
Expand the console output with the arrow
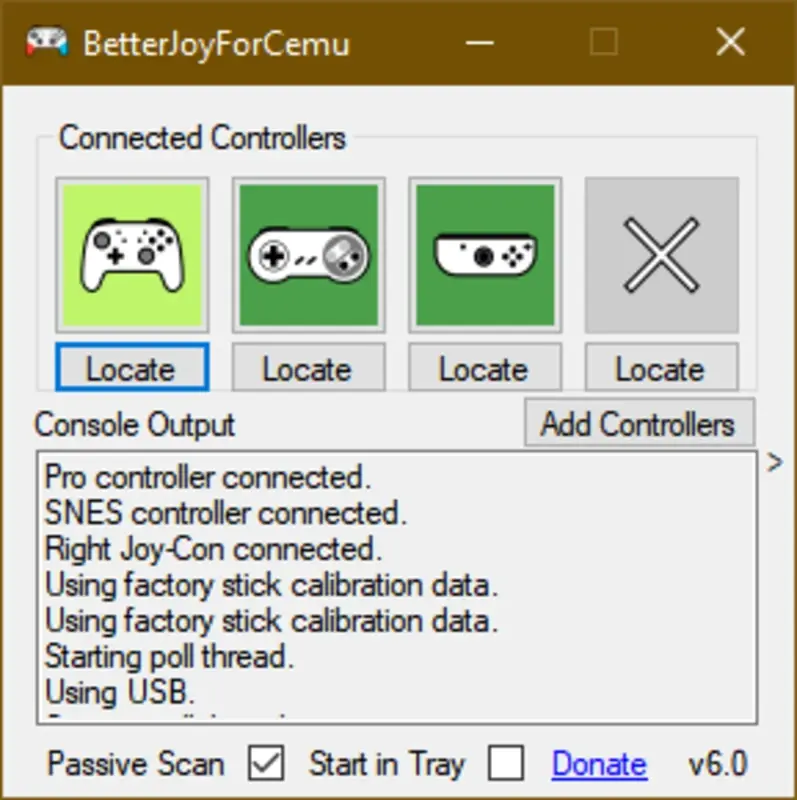coord(772,463)
